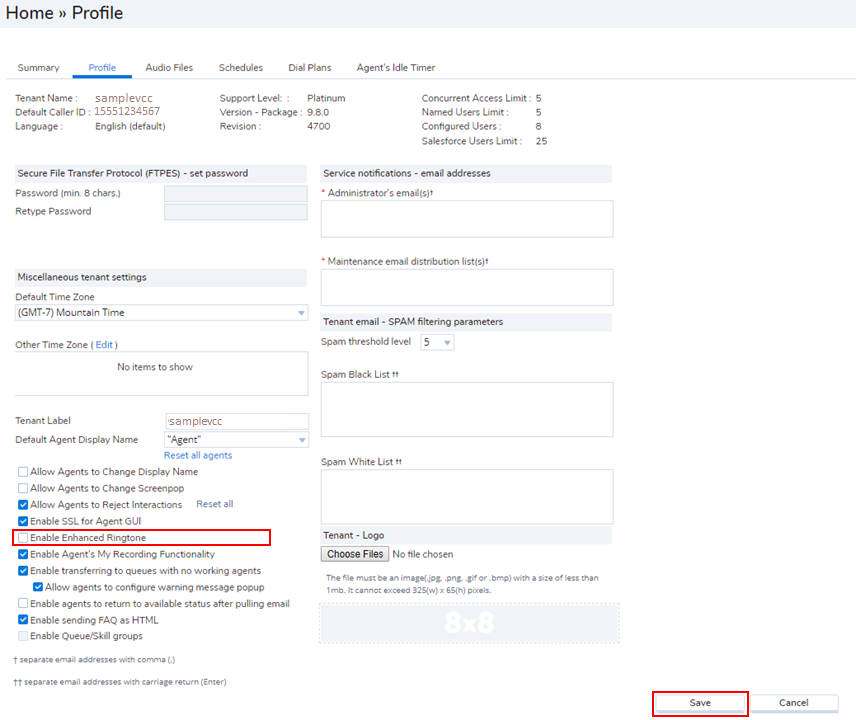This screenshot has width=856, height=720.
Task: Uncheck Allow Agents to Reject Interactions
Action: 23,505
